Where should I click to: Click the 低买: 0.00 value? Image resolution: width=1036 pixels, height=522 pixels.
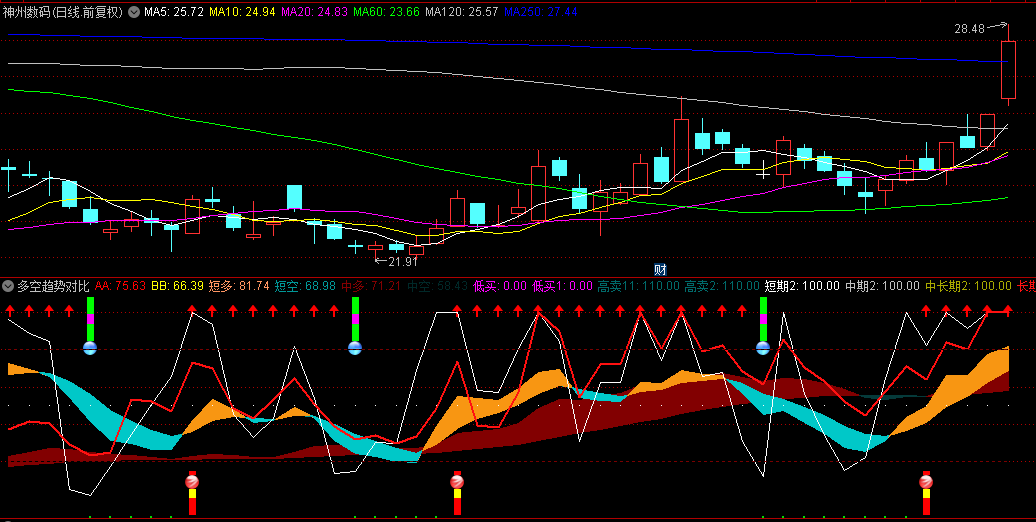(500, 286)
